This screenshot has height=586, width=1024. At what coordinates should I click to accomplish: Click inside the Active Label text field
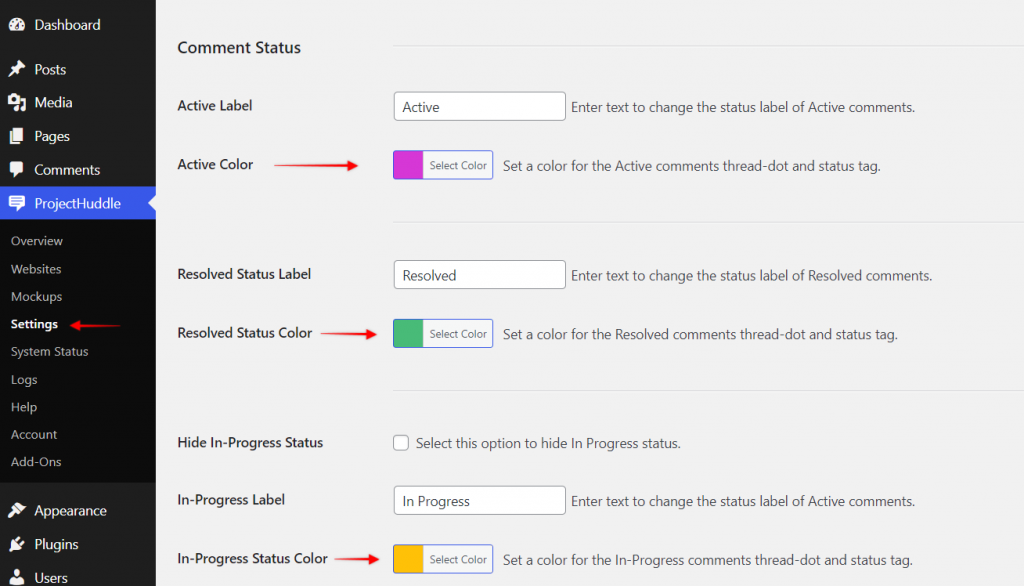(479, 106)
